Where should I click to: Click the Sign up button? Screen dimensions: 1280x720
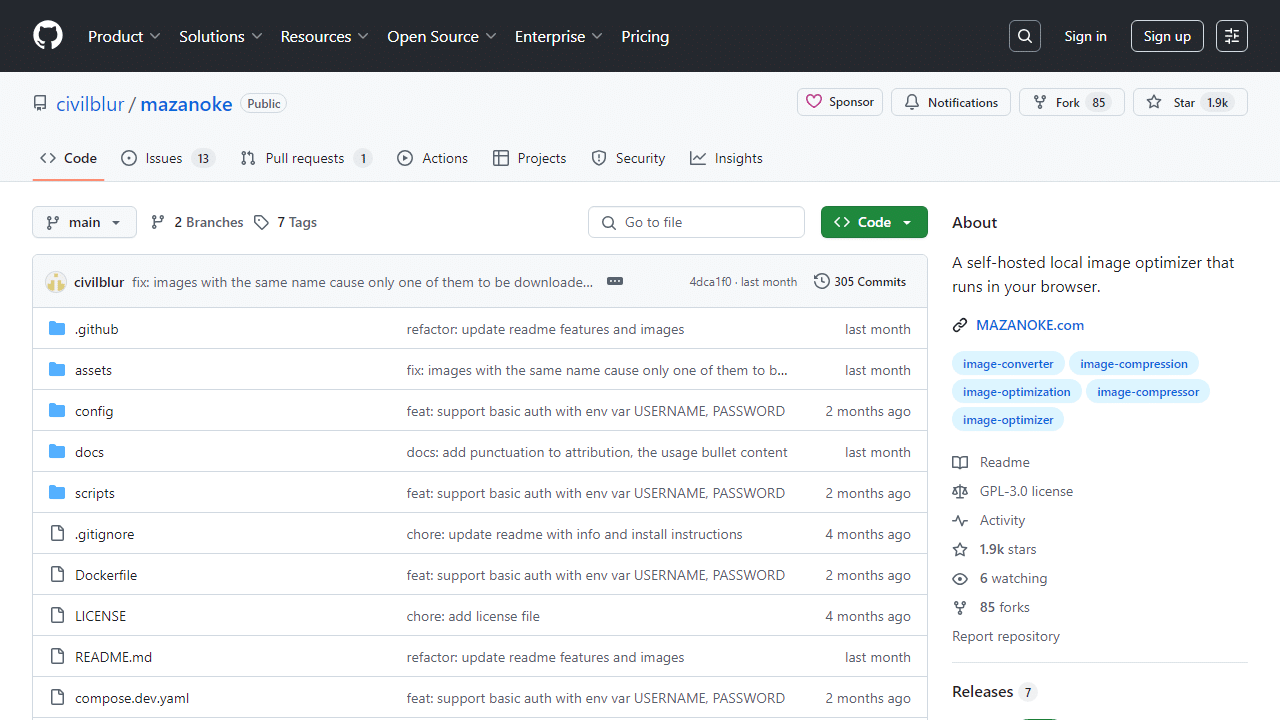(1167, 36)
